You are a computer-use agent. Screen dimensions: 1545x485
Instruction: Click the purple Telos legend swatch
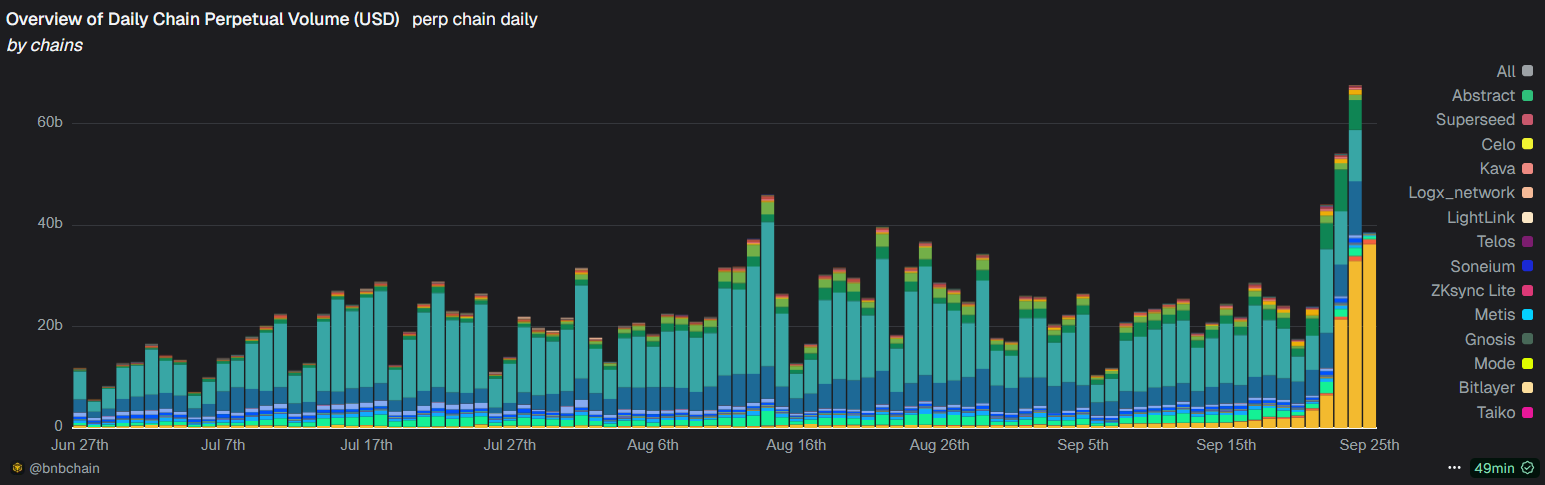click(1527, 242)
